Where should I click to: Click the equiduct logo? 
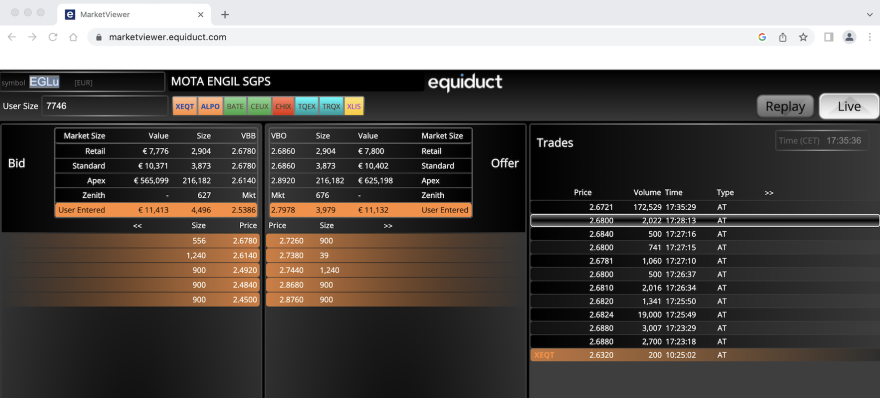(x=465, y=83)
